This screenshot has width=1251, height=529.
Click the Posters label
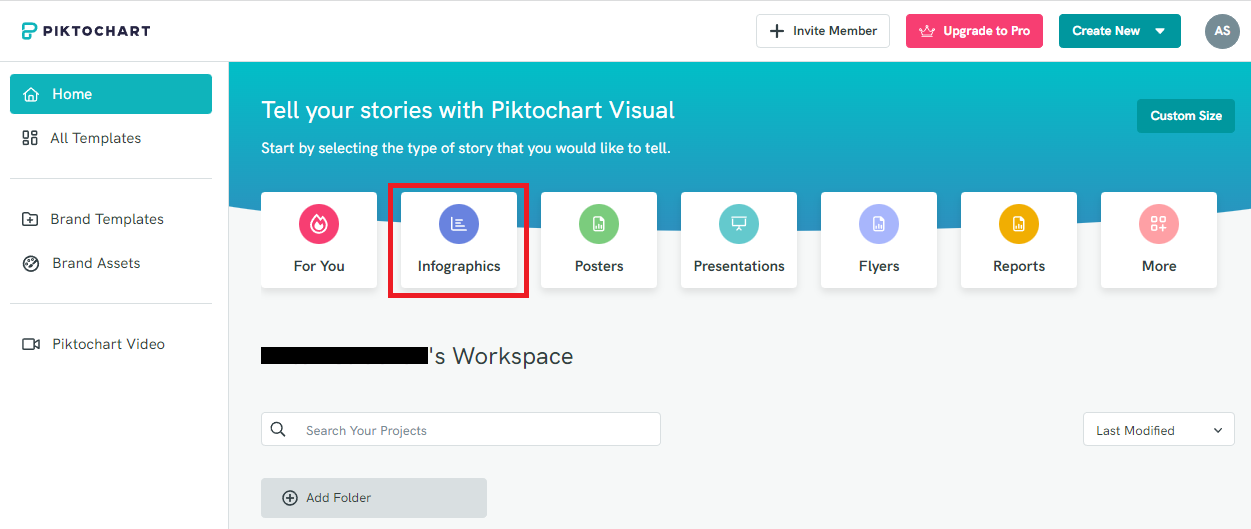pos(599,266)
